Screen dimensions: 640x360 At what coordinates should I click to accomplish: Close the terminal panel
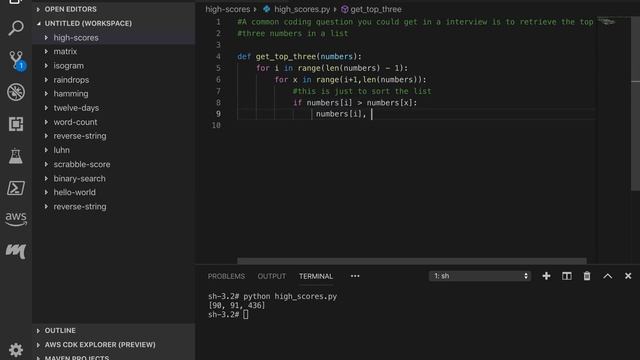(x=628, y=276)
